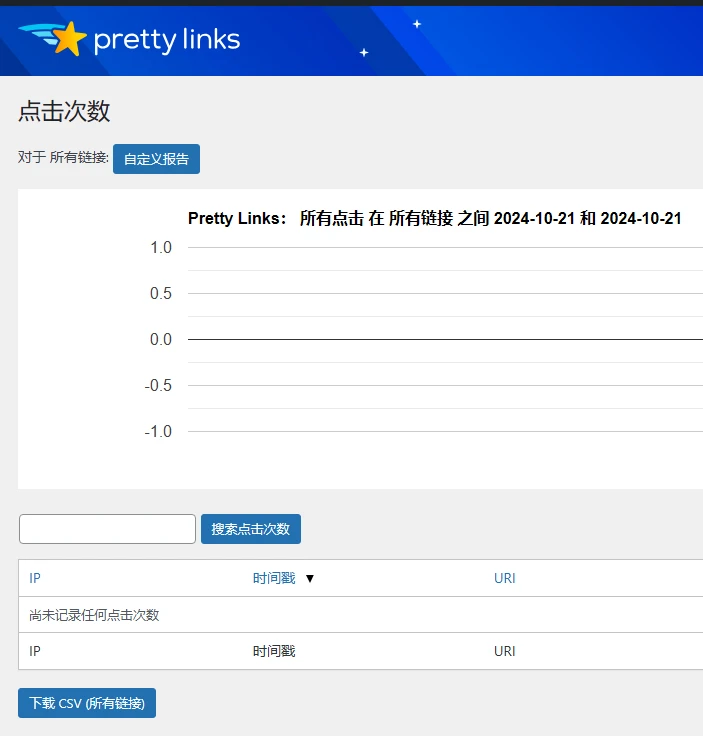Click the -1.0 chart axis label
Screen dimensions: 703x736
tap(158, 431)
